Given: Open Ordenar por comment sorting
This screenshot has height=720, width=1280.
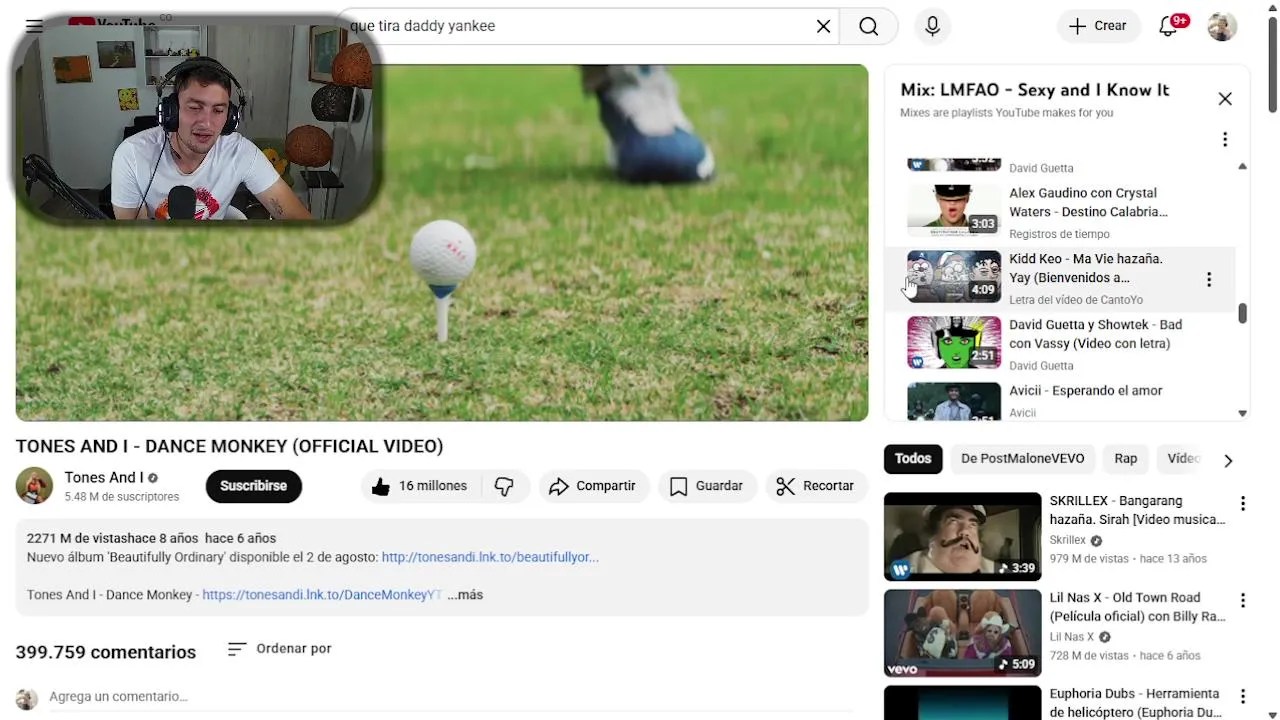Looking at the screenshot, I should [279, 649].
